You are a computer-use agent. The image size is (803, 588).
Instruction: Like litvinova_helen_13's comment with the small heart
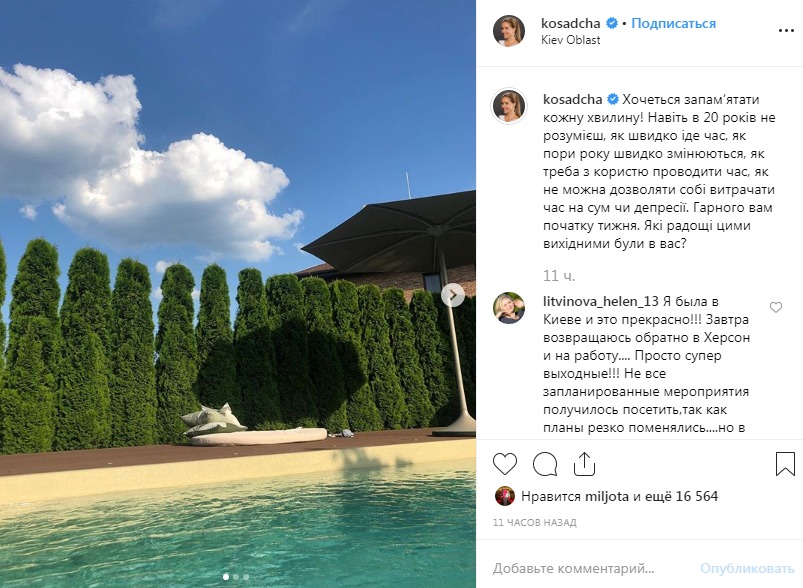pos(776,307)
